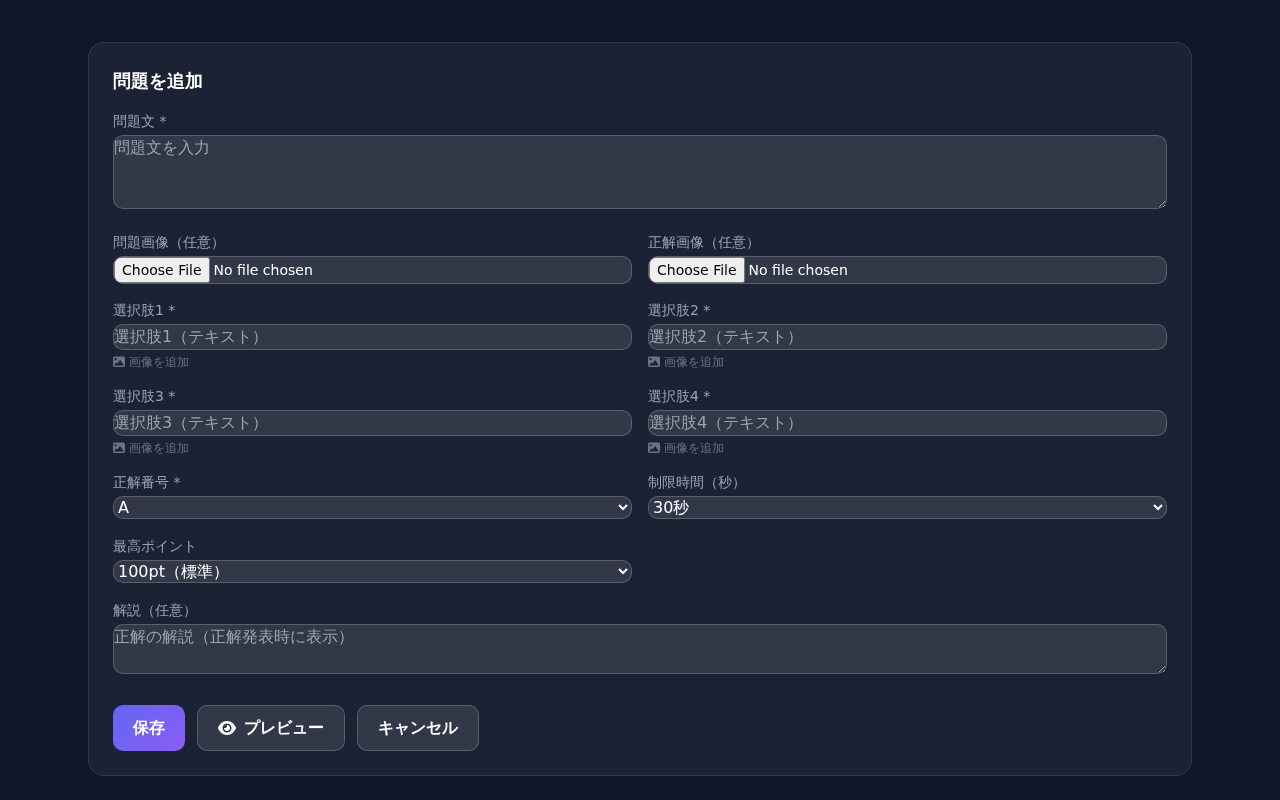This screenshot has height=800, width=1280.
Task: Click the 選択肢4 text field
Action: (907, 423)
